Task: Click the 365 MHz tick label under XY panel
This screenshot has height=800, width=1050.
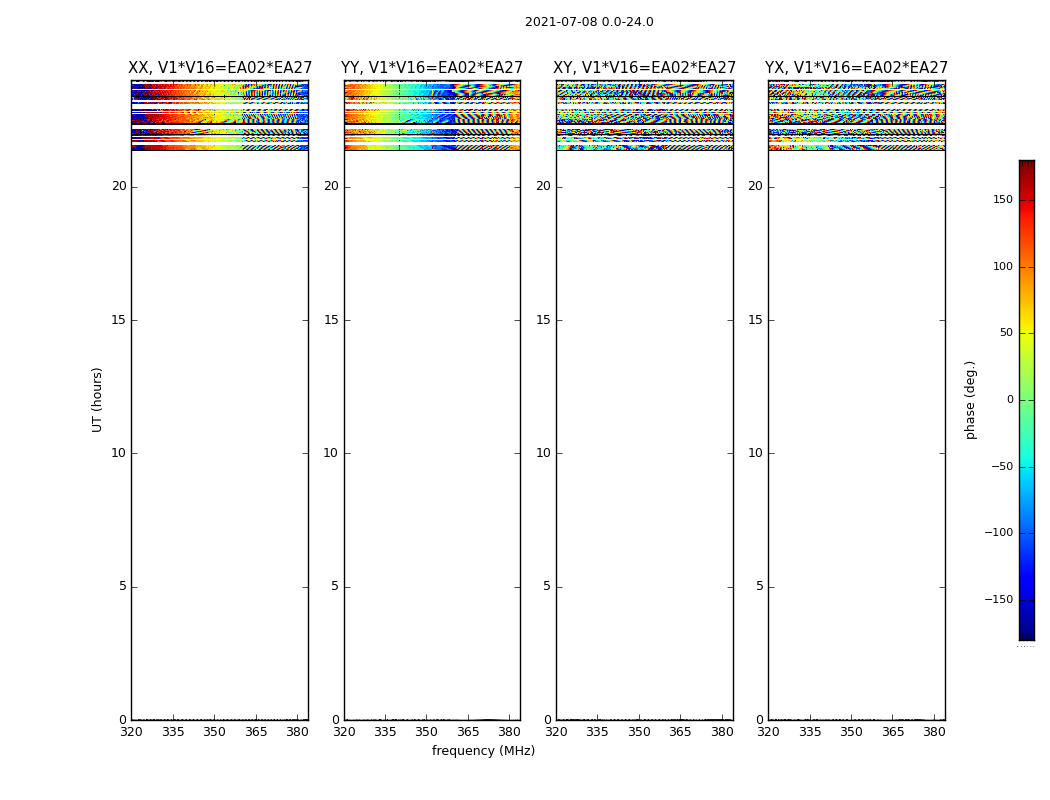Action: tap(680, 732)
